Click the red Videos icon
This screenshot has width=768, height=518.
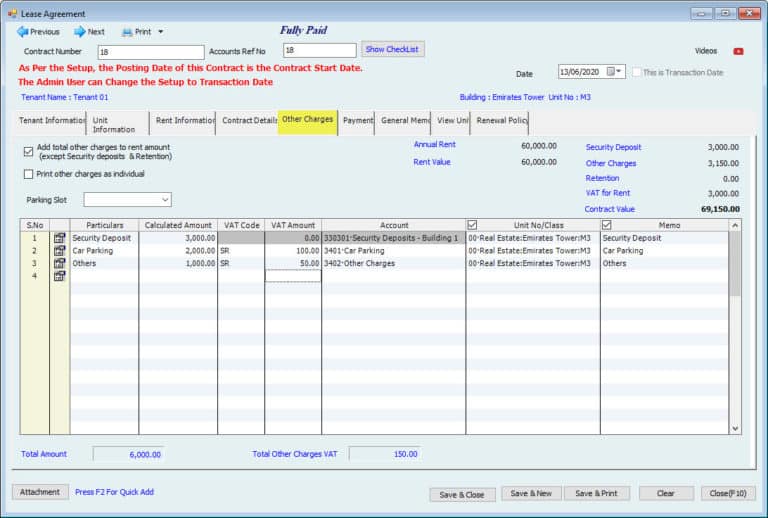tap(738, 51)
